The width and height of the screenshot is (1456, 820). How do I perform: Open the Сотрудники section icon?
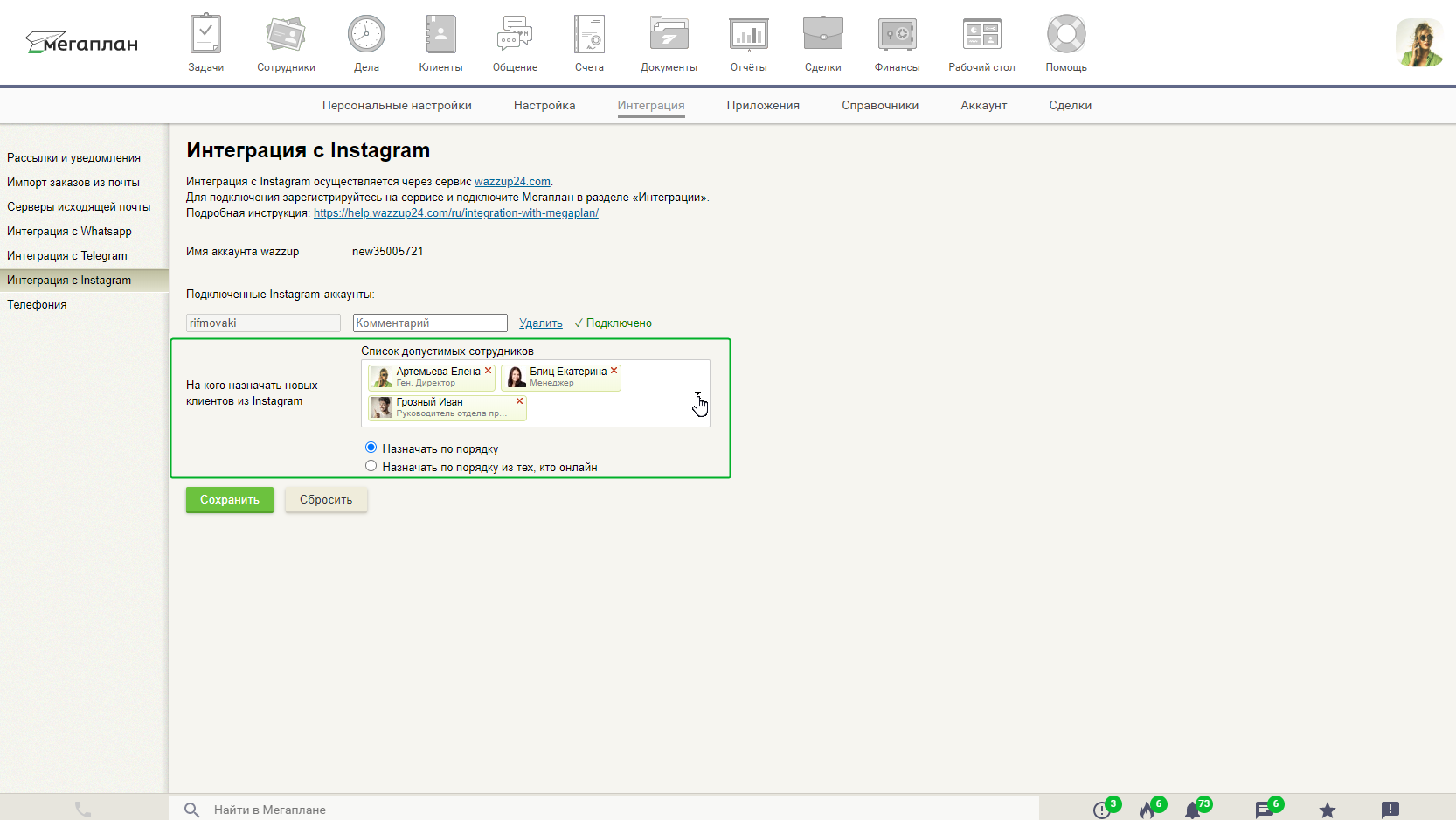tap(286, 35)
